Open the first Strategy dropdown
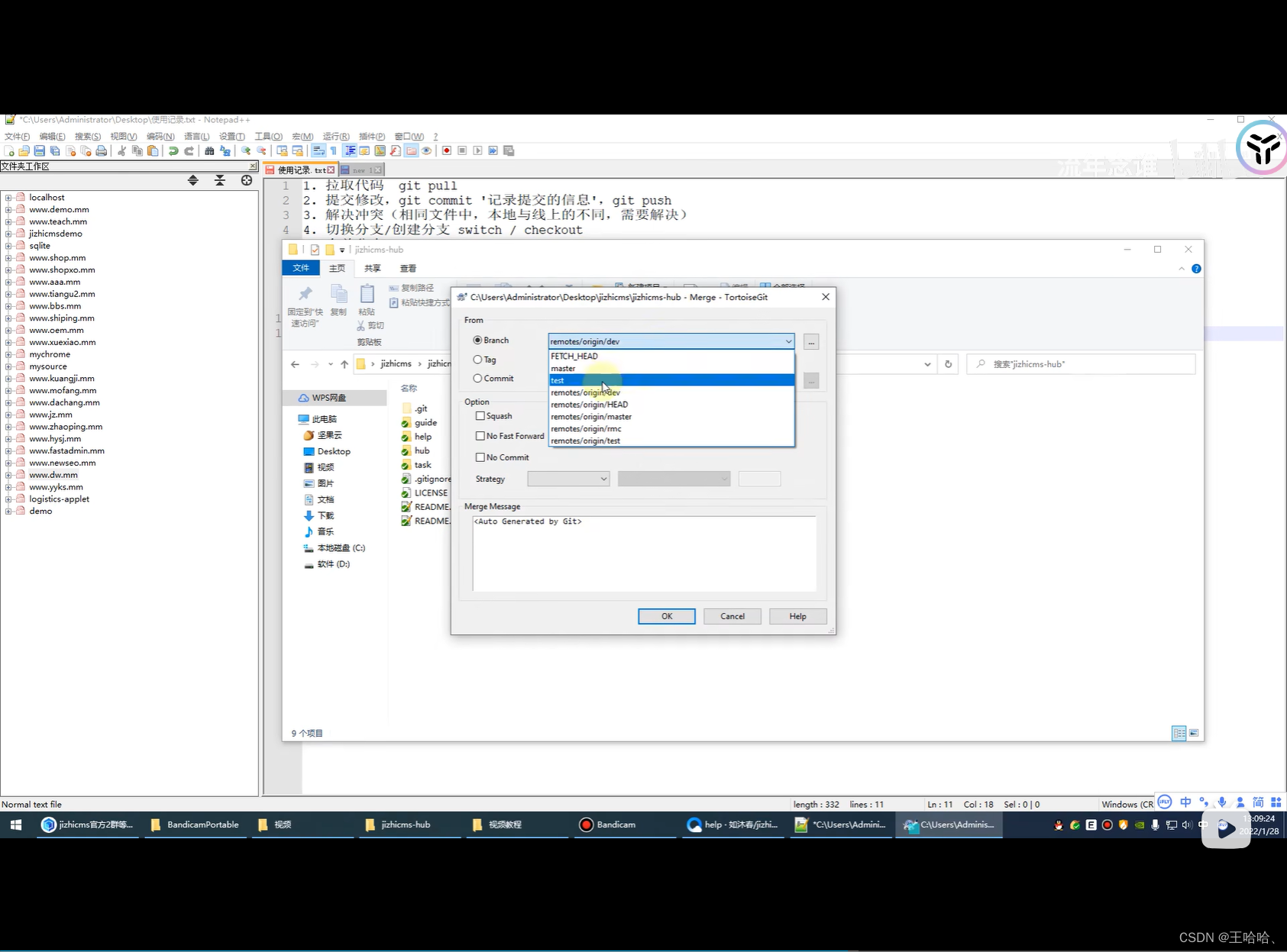1287x952 pixels. pos(568,479)
